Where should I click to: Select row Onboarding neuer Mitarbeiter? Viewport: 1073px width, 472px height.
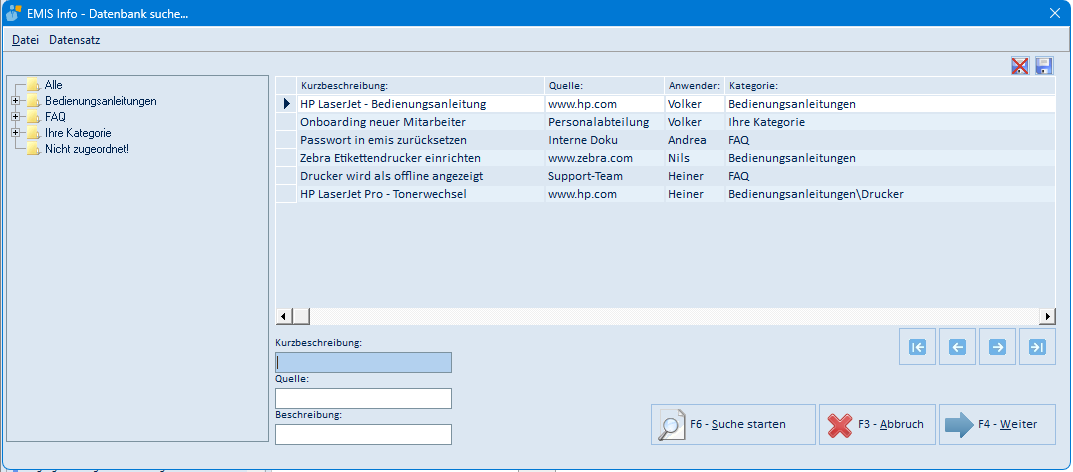pos(665,122)
